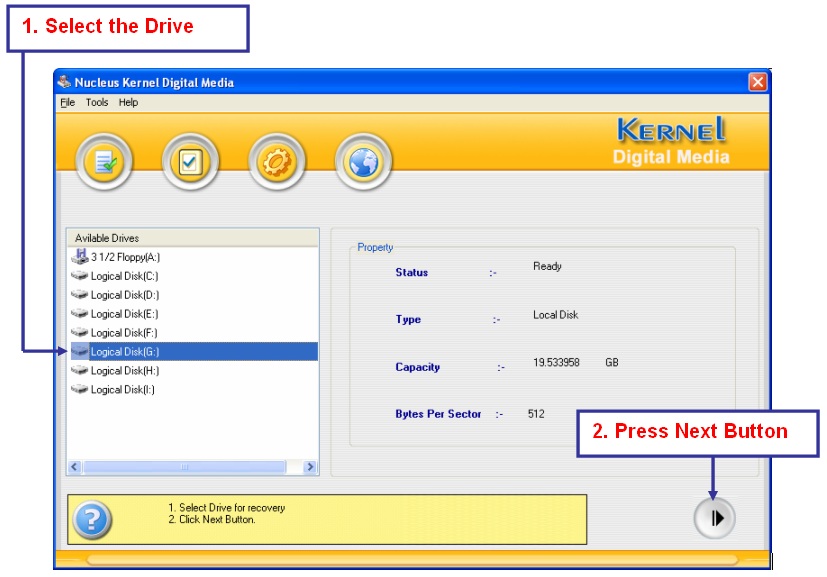Viewport: 827px width, 577px height.
Task: Click the document-with-checkmark toolbar icon
Action: (104, 161)
